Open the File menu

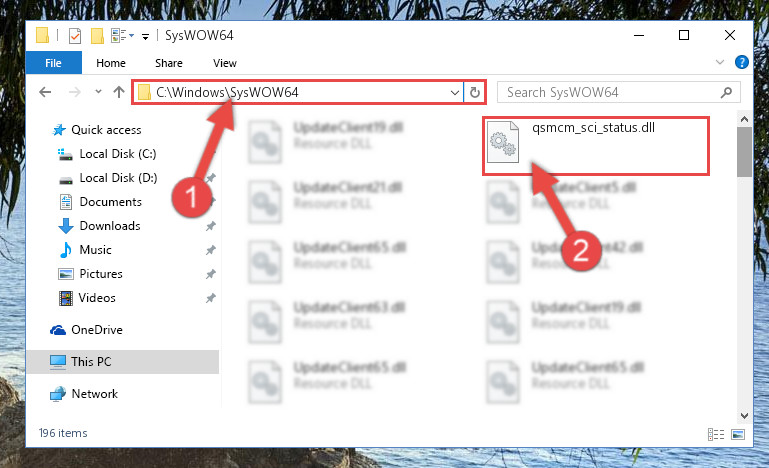click(53, 63)
